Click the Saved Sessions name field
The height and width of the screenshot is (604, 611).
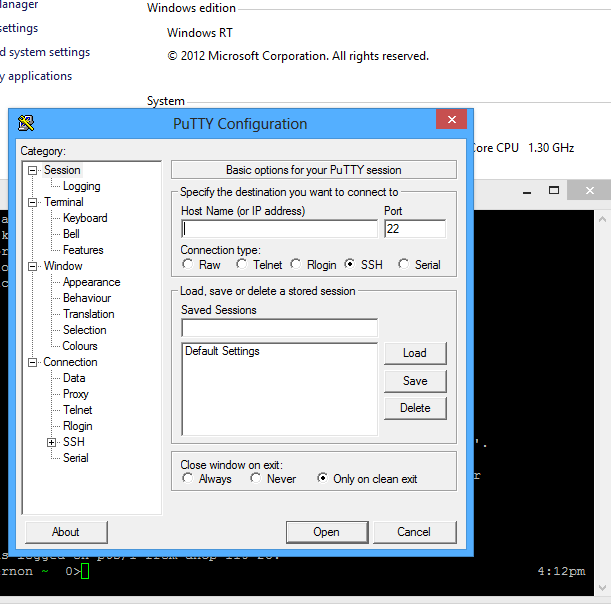[279, 328]
